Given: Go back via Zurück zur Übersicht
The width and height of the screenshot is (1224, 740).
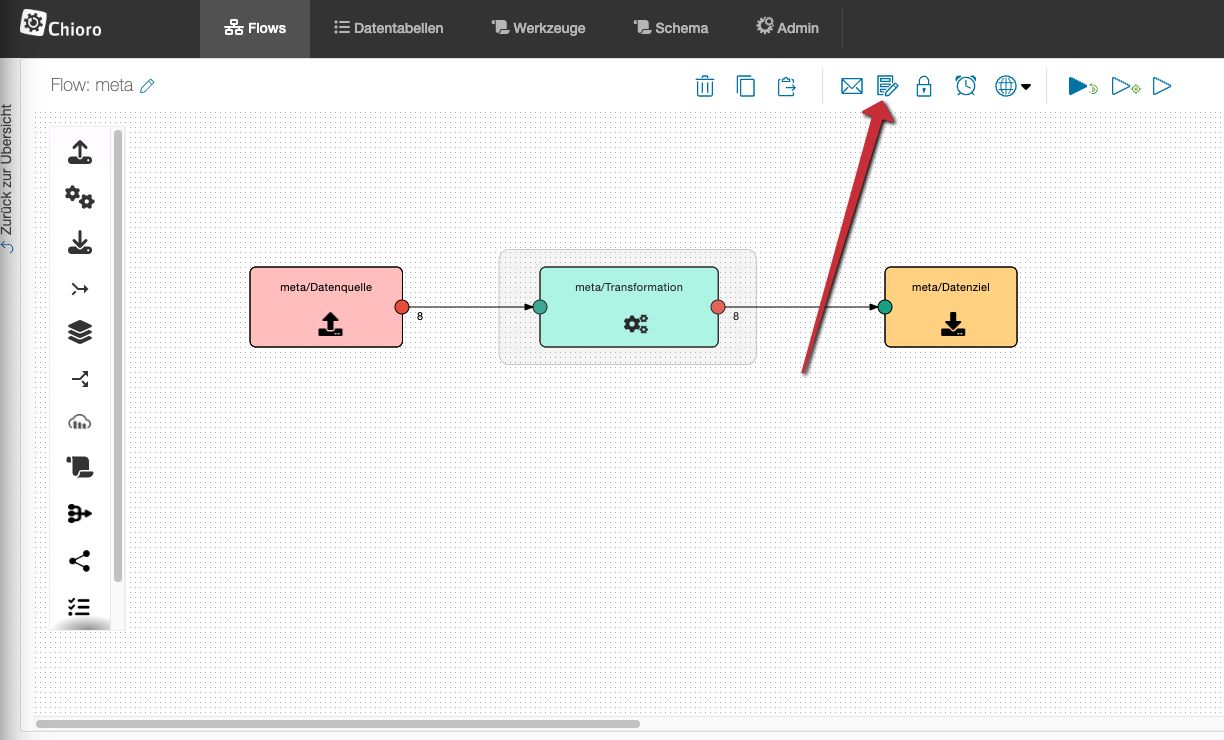Looking at the screenshot, I should 8,178.
